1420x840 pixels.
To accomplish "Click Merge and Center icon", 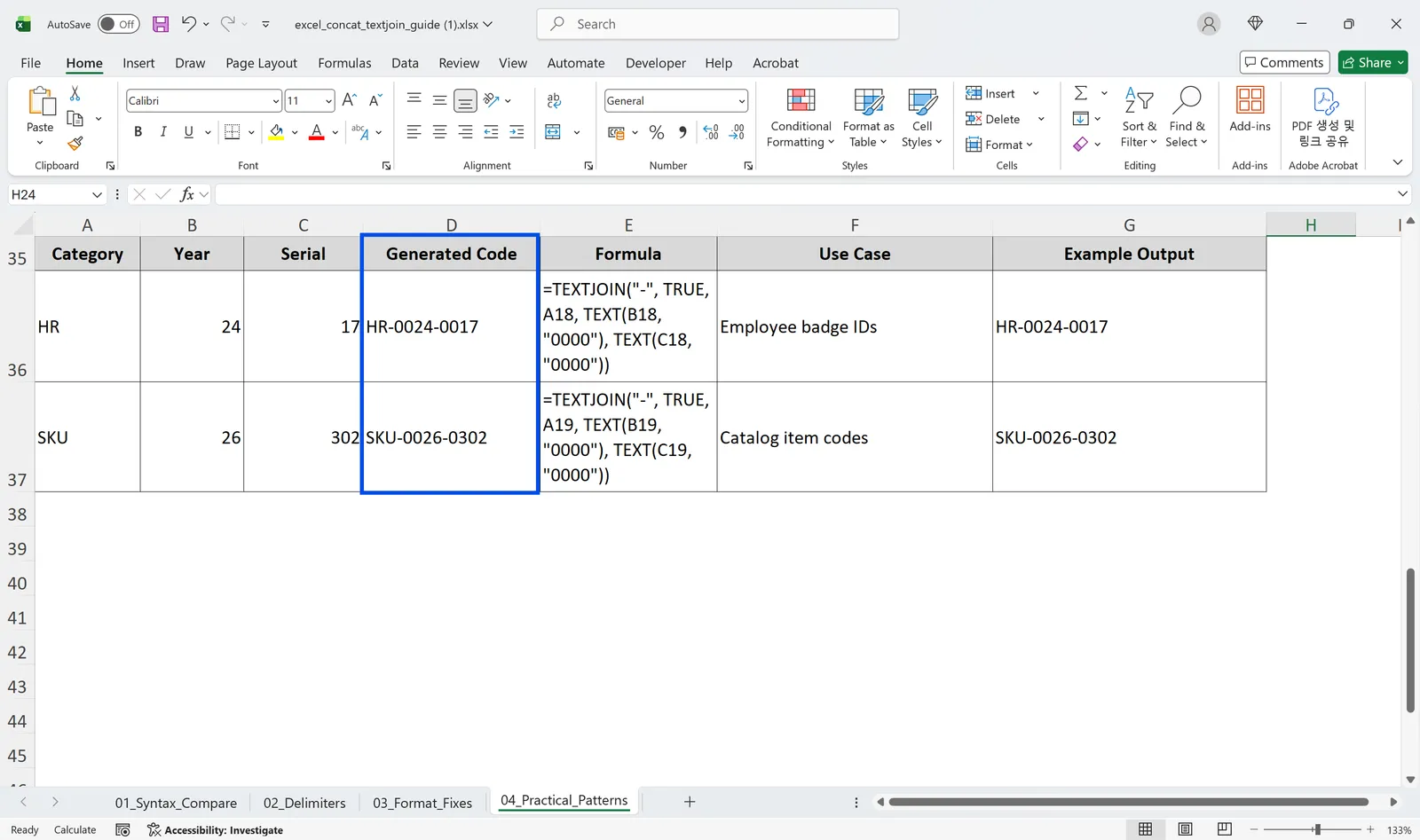I will (553, 132).
